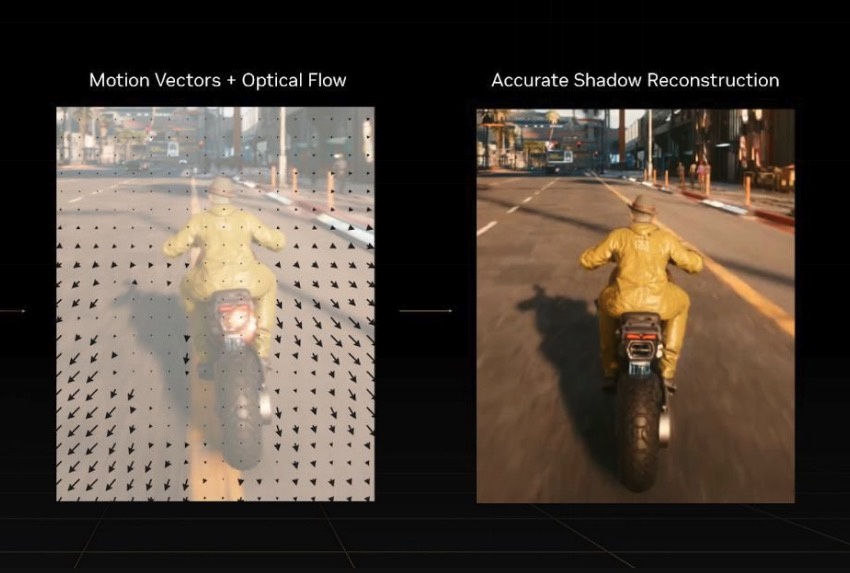Click the arrow line at the left edge
Viewport: 850px width, 573px height.
tap(12, 311)
